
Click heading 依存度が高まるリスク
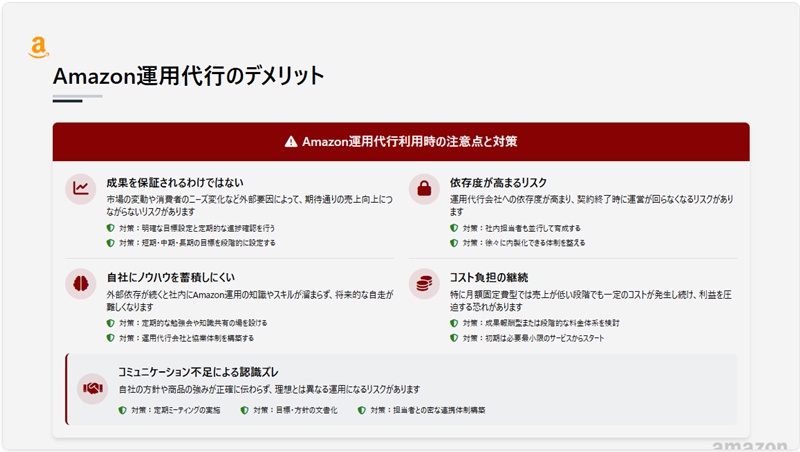tap(498, 182)
